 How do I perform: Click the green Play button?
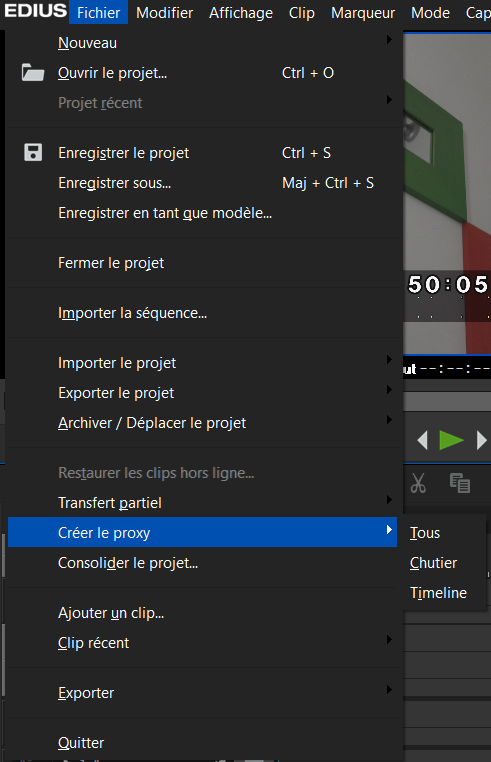[451, 440]
